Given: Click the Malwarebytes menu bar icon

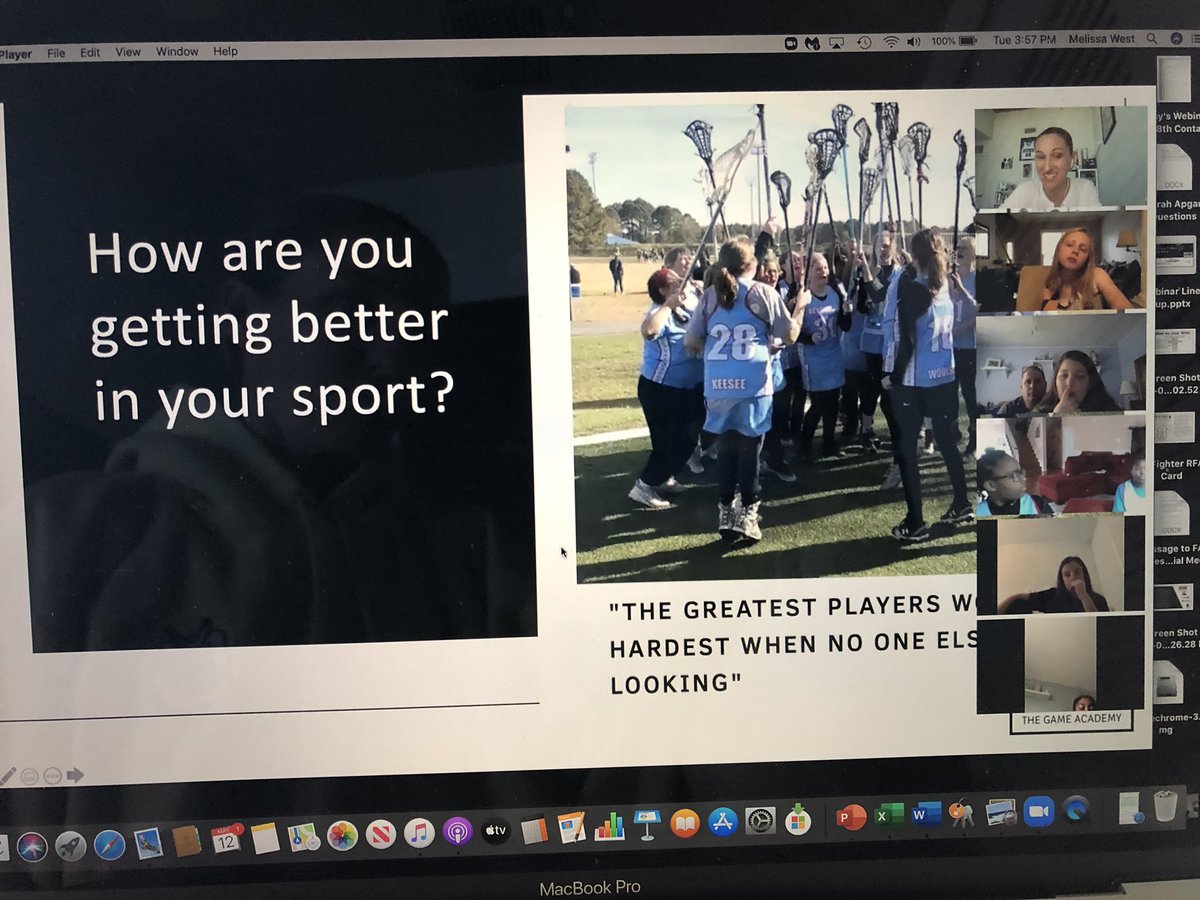Looking at the screenshot, I should (813, 42).
